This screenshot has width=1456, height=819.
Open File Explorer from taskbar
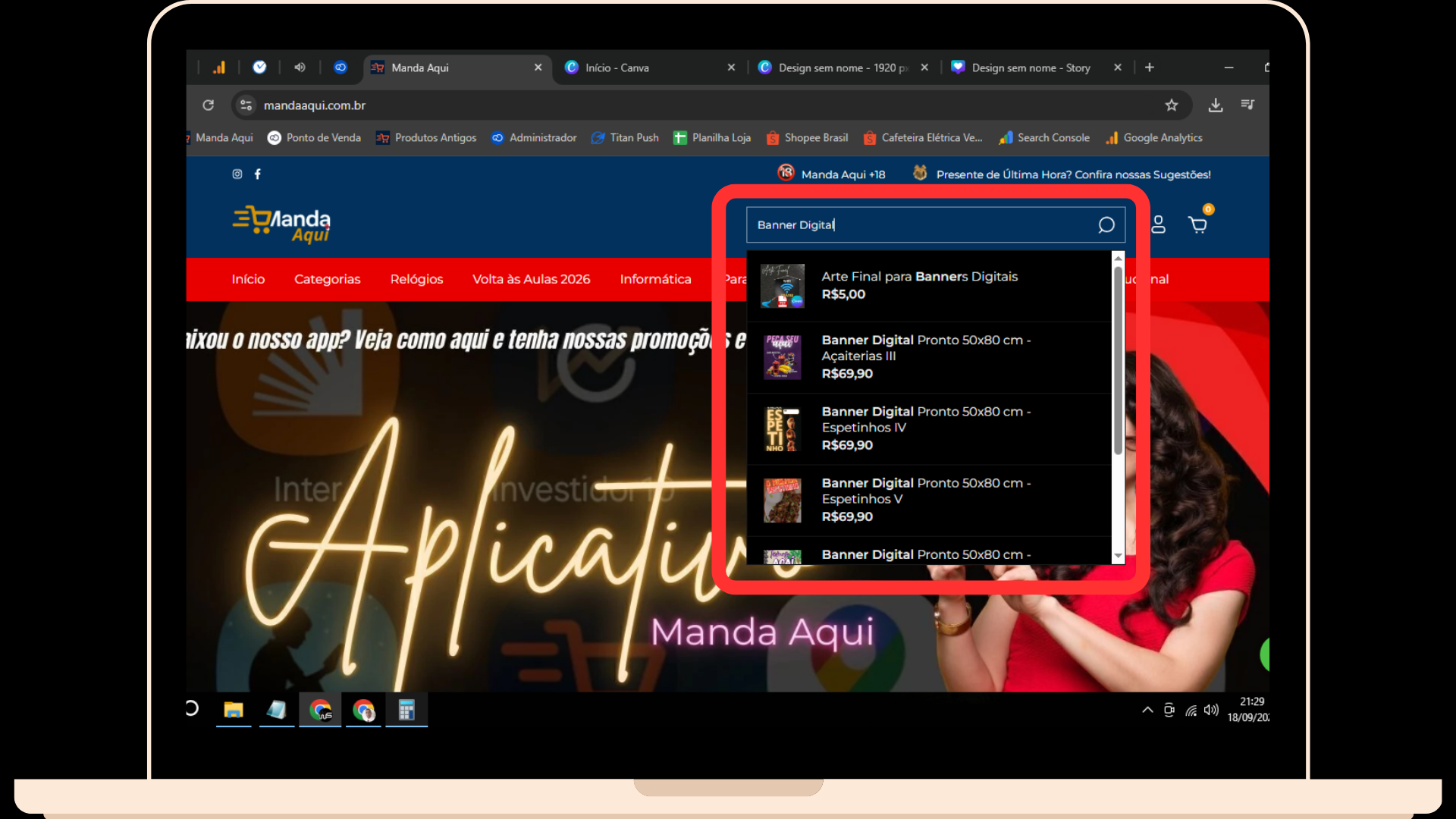(234, 710)
